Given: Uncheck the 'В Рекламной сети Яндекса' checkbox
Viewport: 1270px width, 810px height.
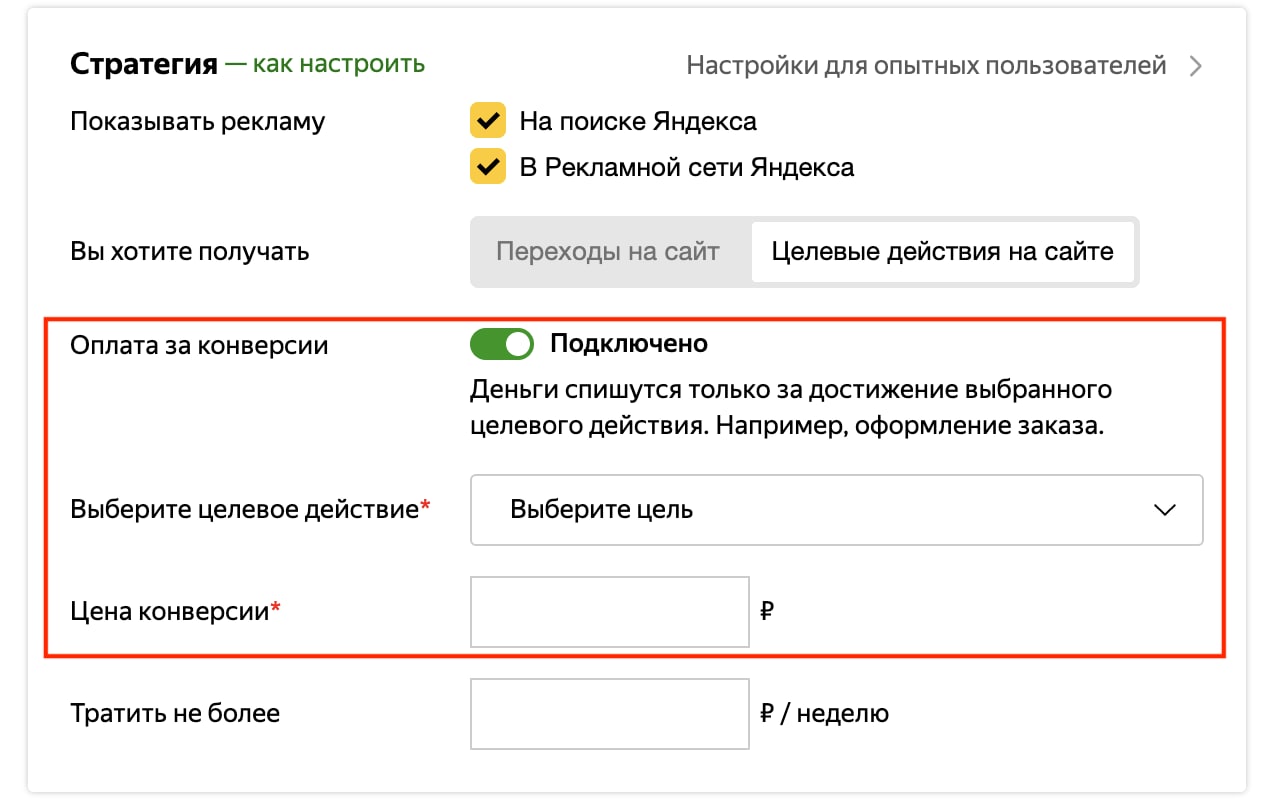Looking at the screenshot, I should coord(488,167).
